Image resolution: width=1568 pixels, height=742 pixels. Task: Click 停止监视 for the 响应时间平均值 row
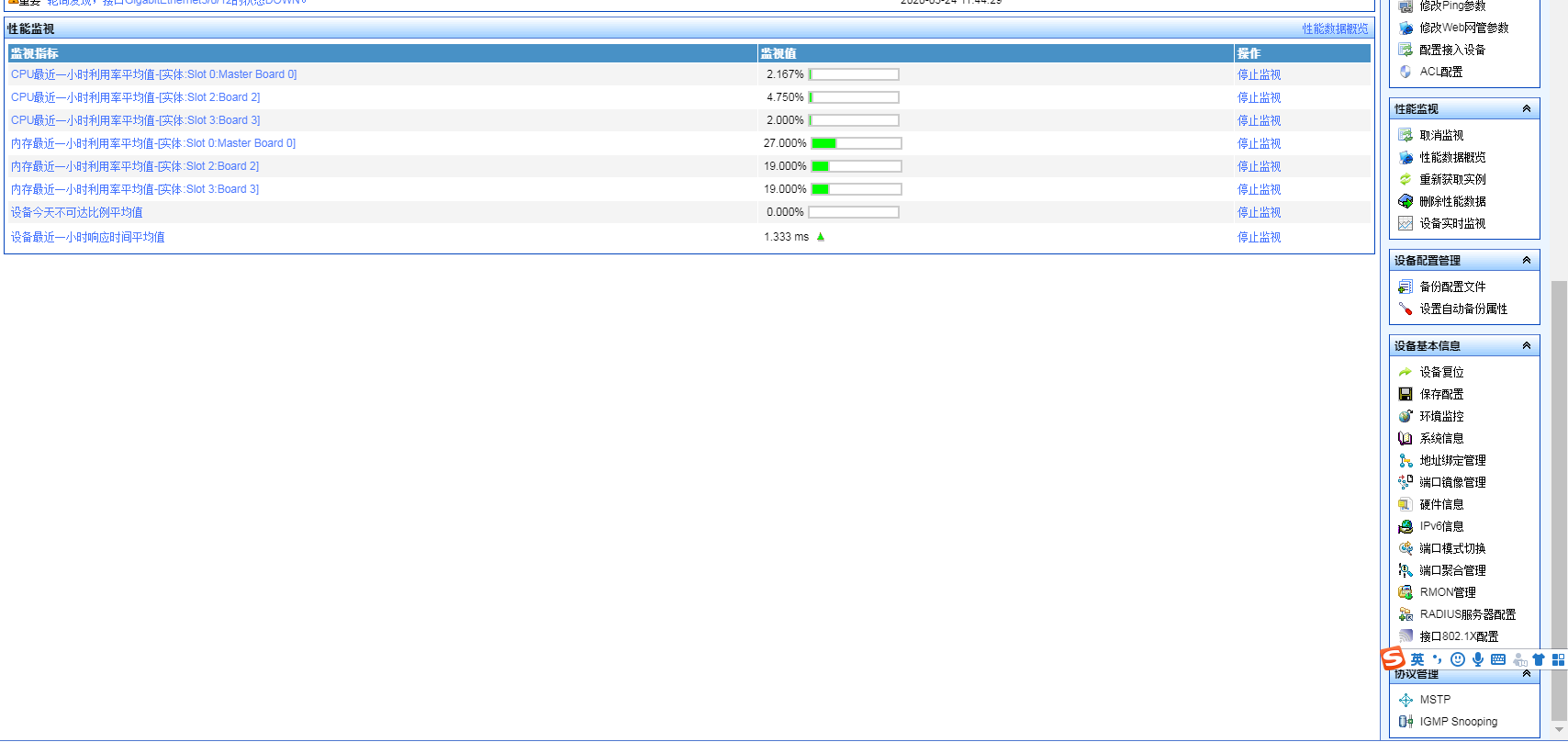pos(1259,237)
